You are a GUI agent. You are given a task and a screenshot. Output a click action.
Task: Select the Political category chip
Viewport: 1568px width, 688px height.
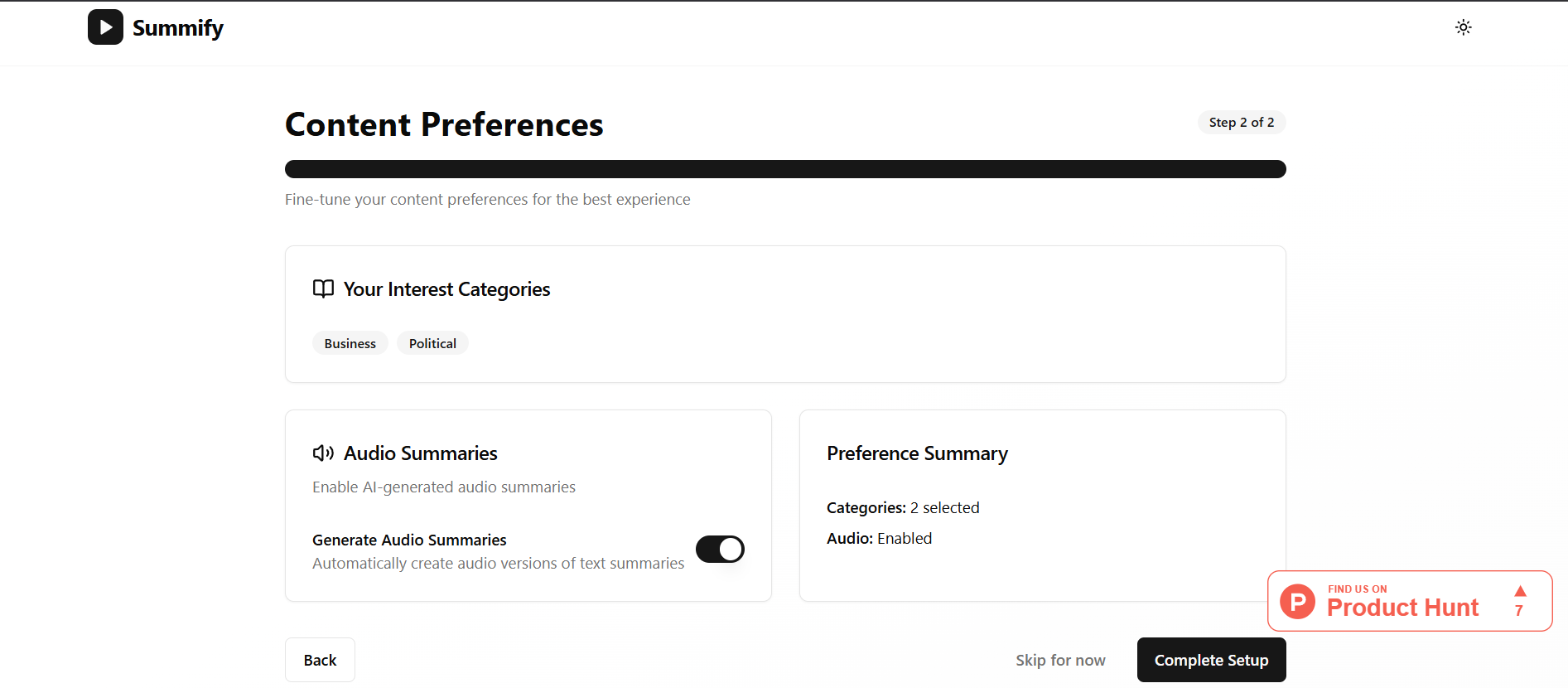point(432,343)
